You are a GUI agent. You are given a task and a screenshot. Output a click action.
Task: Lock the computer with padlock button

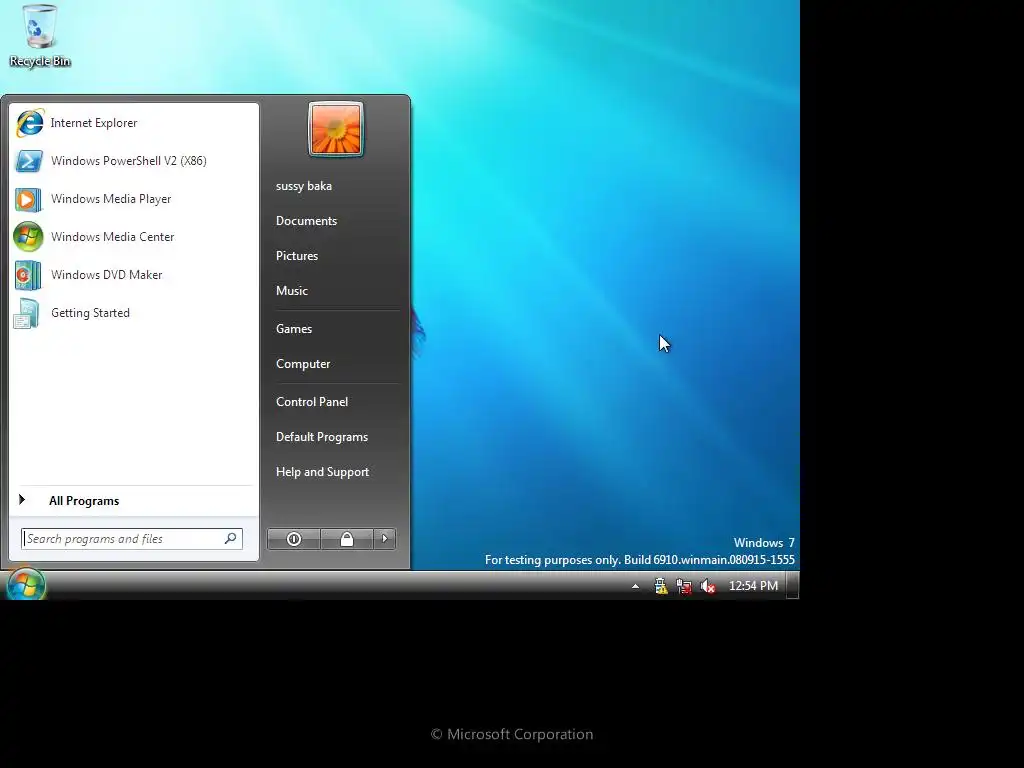[347, 539]
